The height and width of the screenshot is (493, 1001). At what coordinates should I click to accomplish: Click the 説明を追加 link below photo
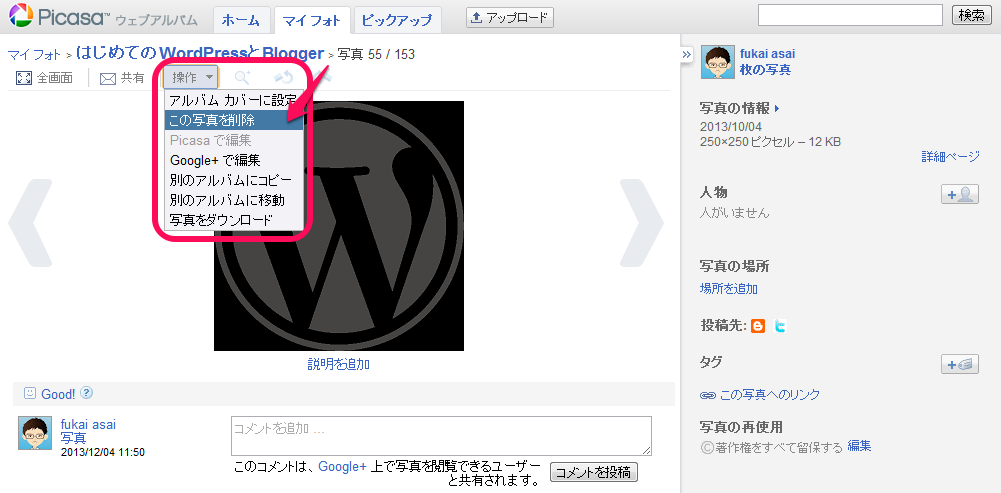tap(339, 364)
